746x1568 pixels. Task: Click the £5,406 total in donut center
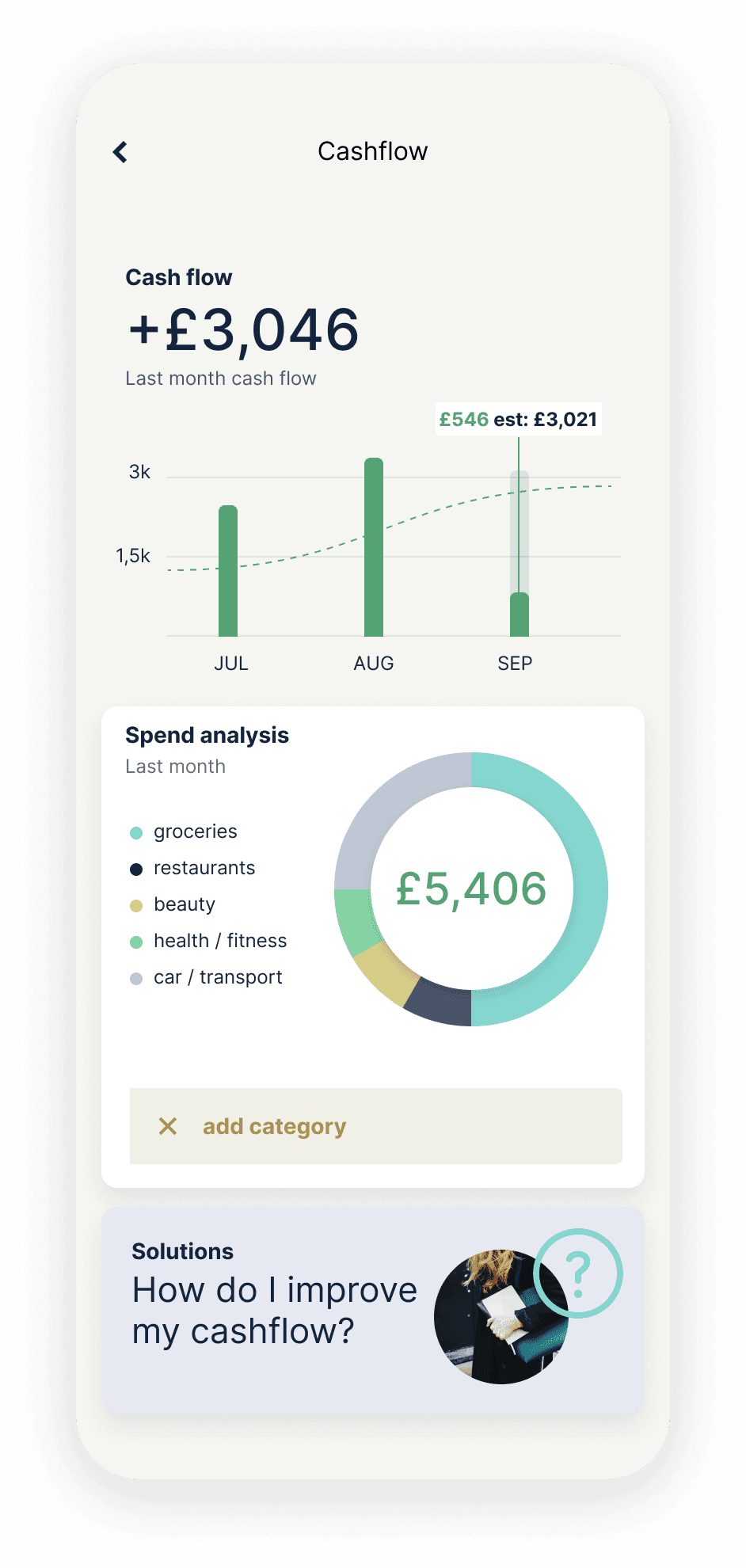[x=471, y=889]
